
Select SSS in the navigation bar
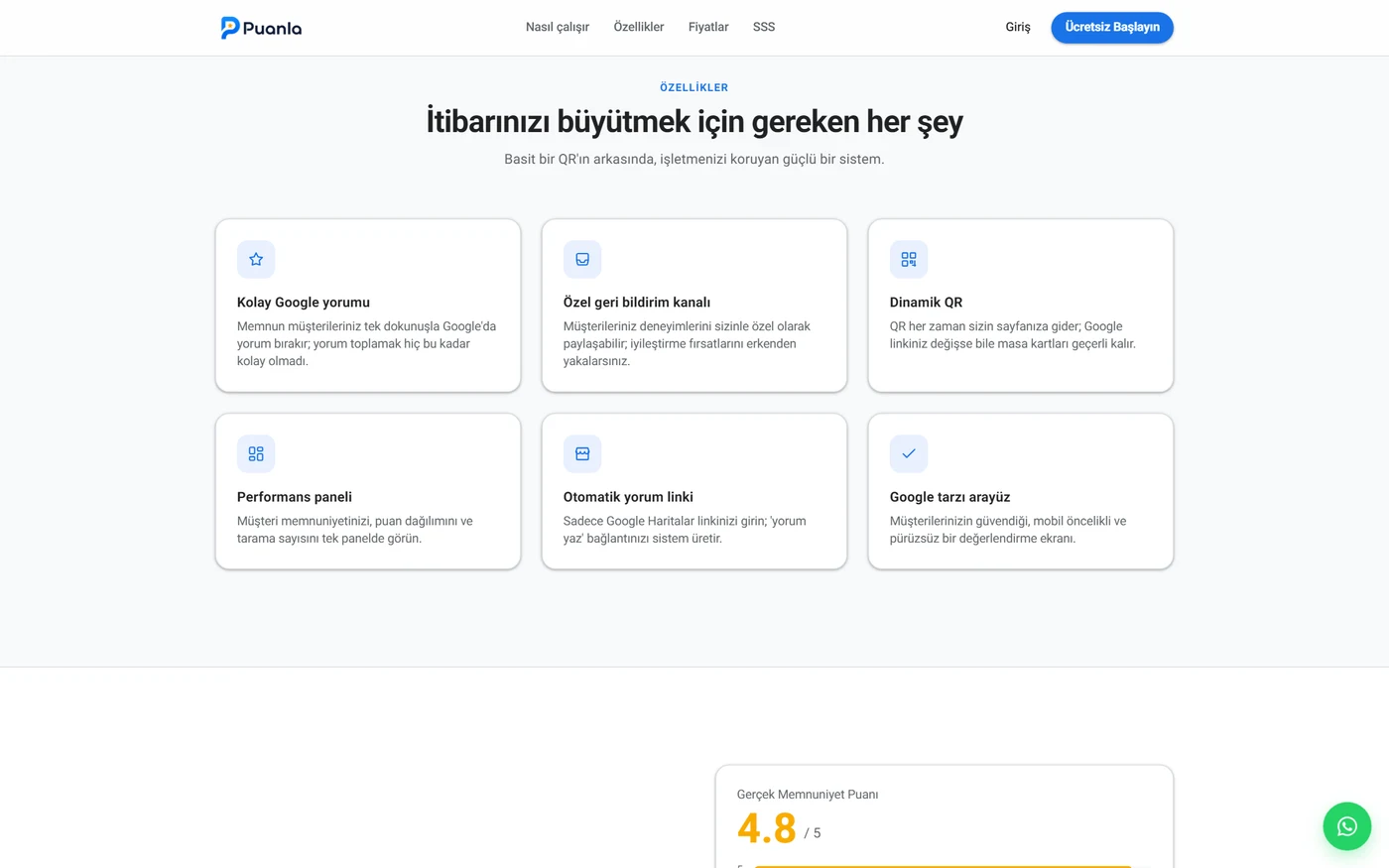(x=764, y=27)
